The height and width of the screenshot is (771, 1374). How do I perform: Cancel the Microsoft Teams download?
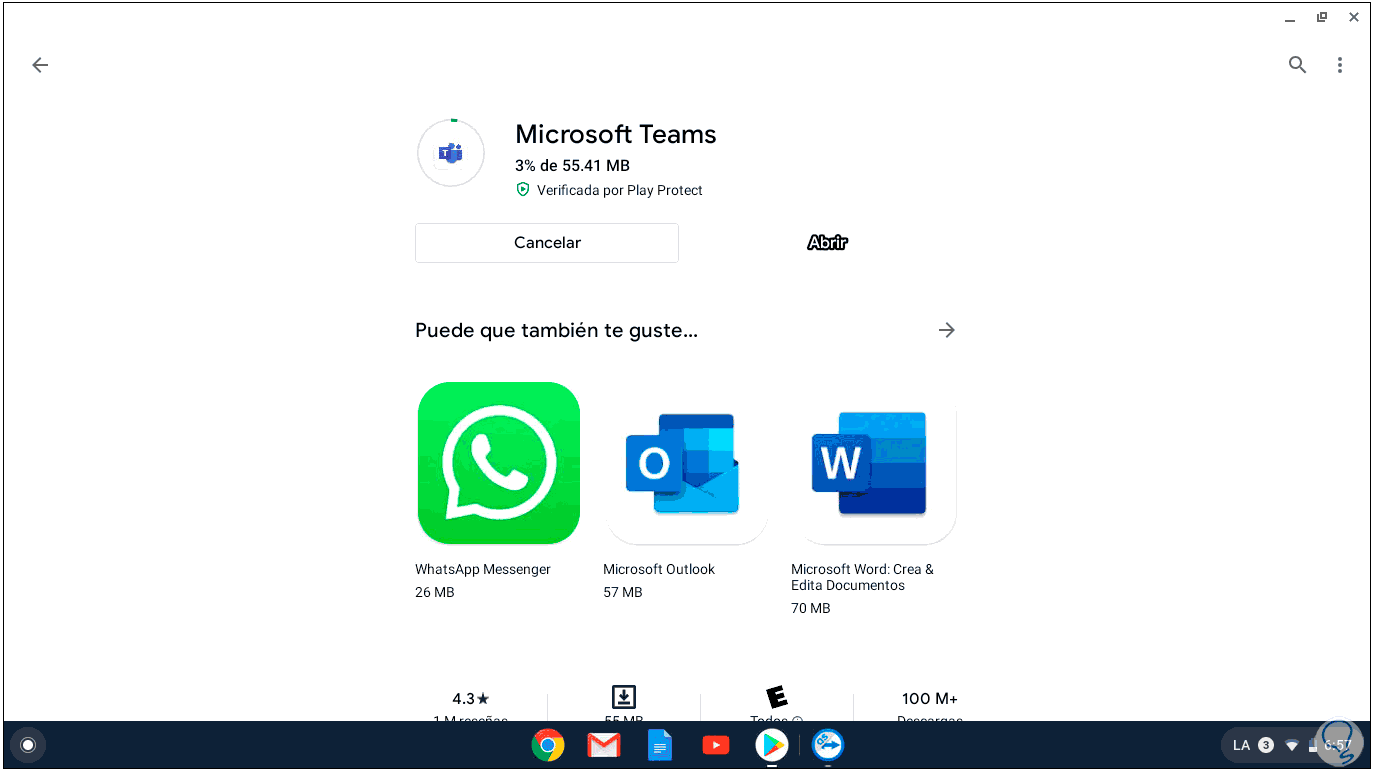(x=547, y=243)
